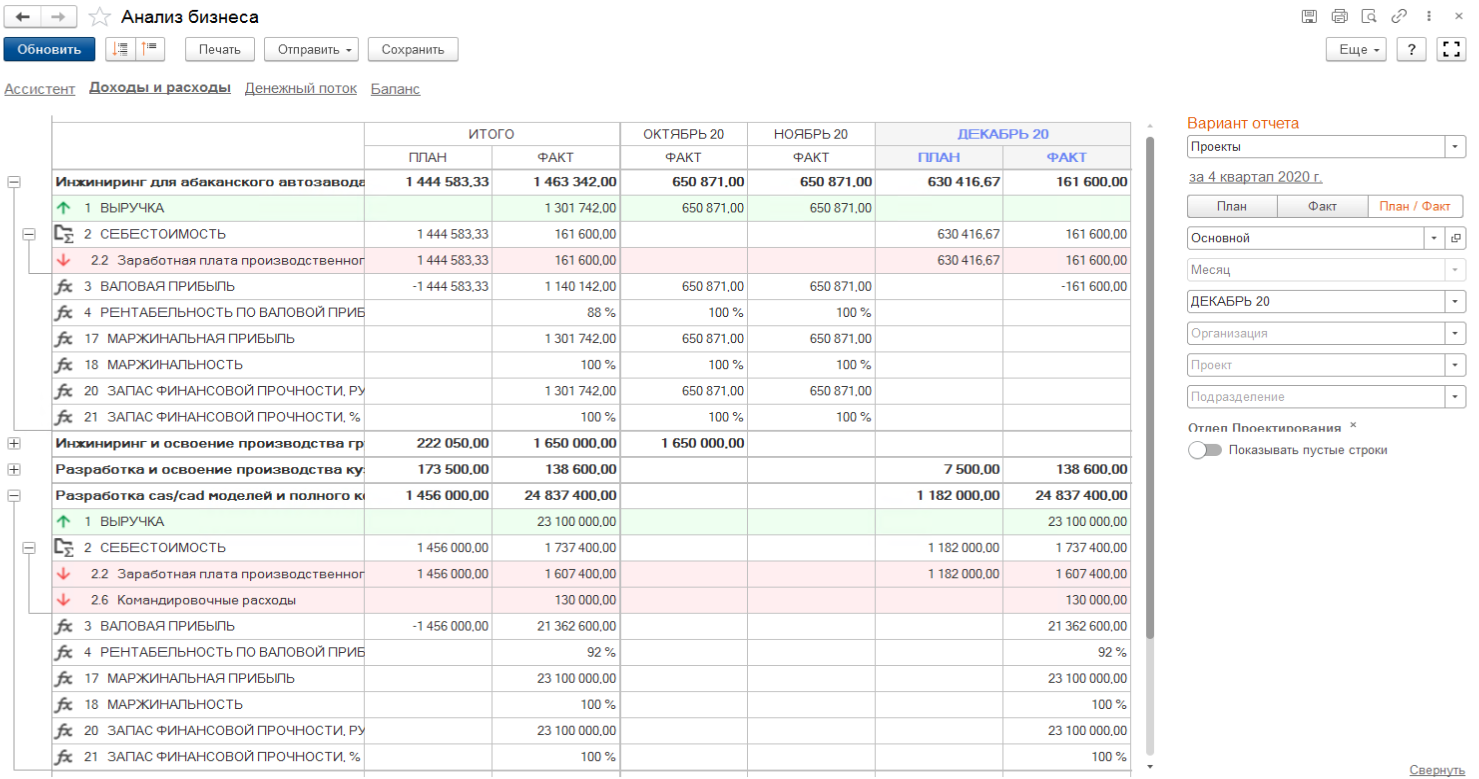The width and height of the screenshot is (1479, 779).
Task: Click red arrow icon on Командировочные расходы row
Action: [x=64, y=600]
